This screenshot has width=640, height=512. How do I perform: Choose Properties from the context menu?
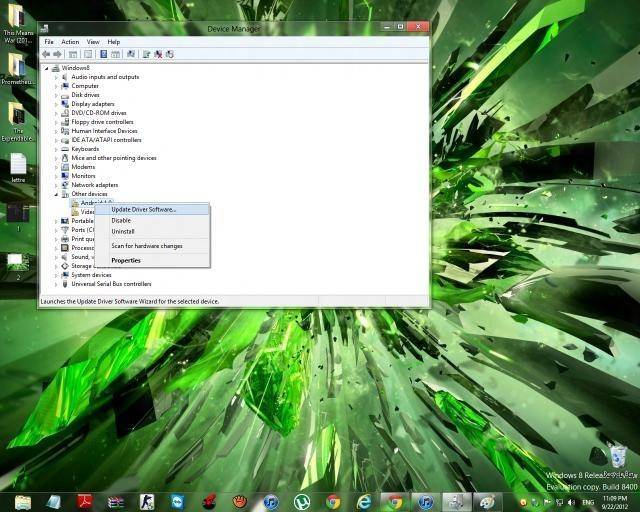[152, 260]
